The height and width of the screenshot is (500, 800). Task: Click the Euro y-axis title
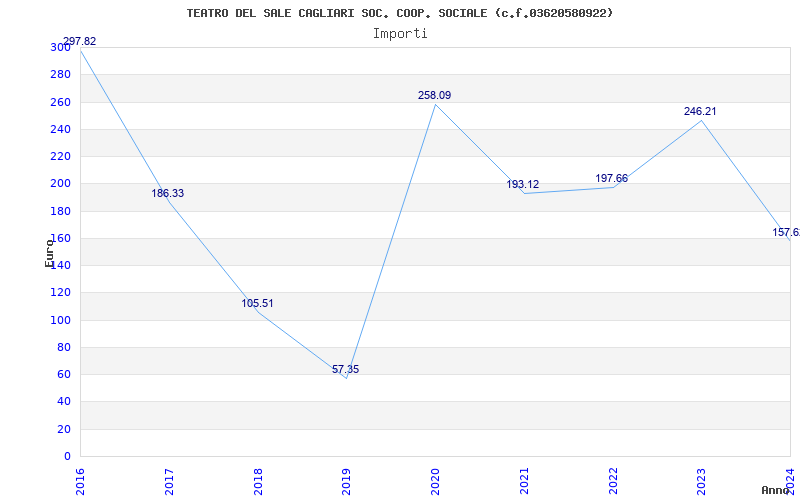[x=49, y=253]
